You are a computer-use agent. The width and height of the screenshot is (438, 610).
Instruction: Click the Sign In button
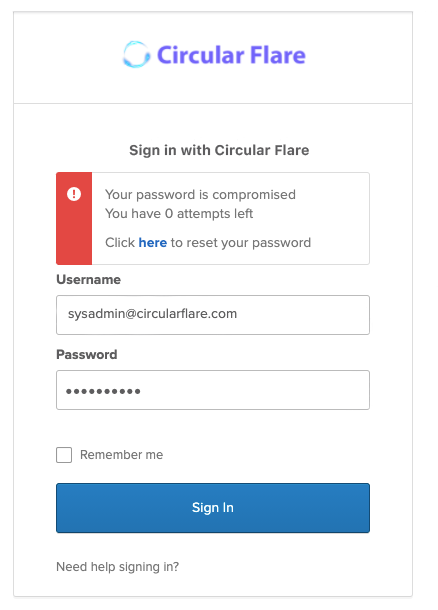[213, 508]
